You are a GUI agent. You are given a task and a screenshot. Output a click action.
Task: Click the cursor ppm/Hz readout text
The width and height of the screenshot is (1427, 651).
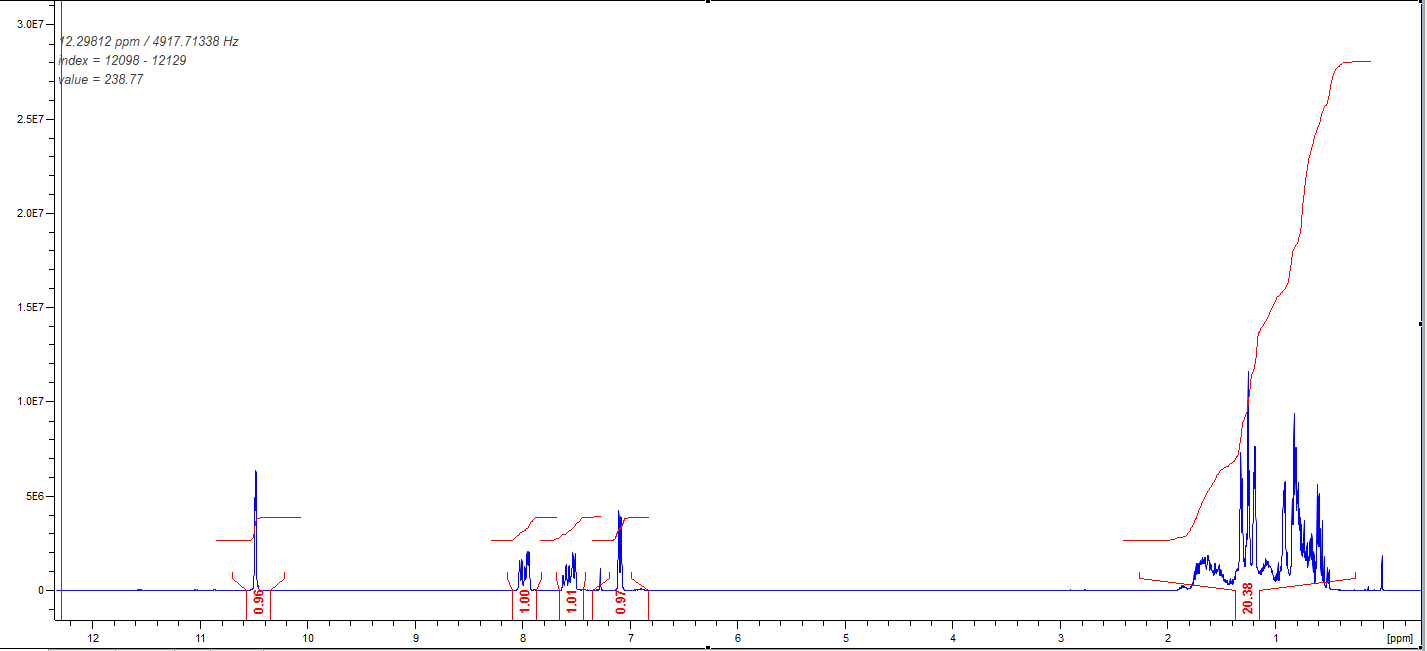coord(148,42)
